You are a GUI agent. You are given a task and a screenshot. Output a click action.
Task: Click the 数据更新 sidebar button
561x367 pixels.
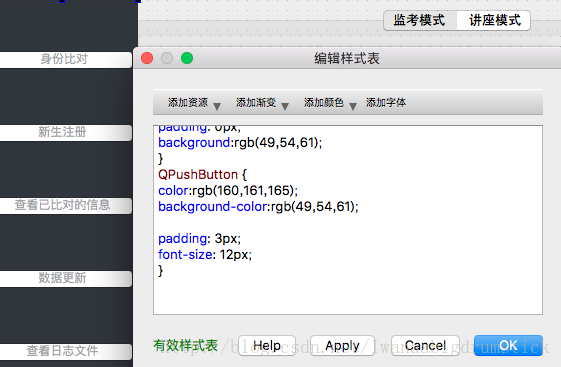click(65, 279)
